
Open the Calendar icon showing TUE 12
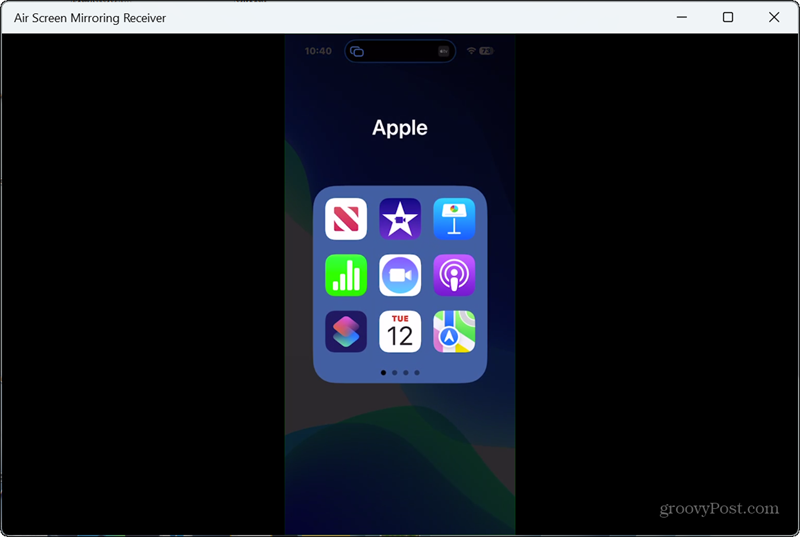pyautogui.click(x=400, y=331)
